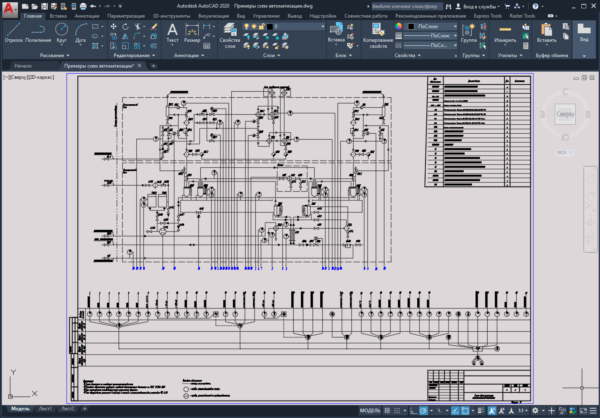Toggle ortho mode in status bar
This screenshot has width=600, height=418.
[x=414, y=411]
